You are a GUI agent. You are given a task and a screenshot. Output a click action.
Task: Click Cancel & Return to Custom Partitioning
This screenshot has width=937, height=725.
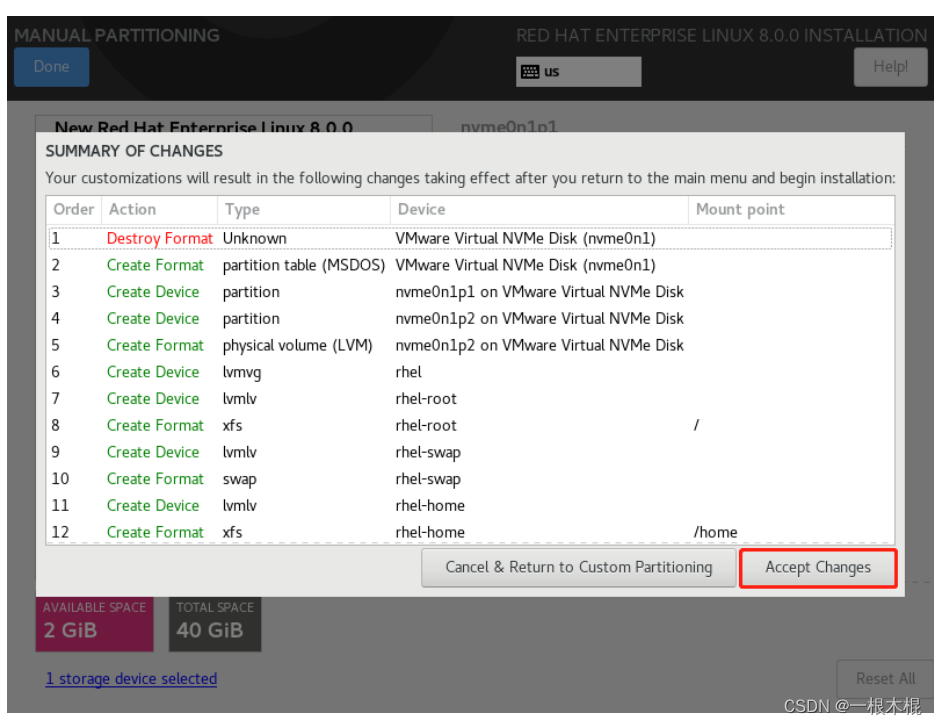point(578,567)
